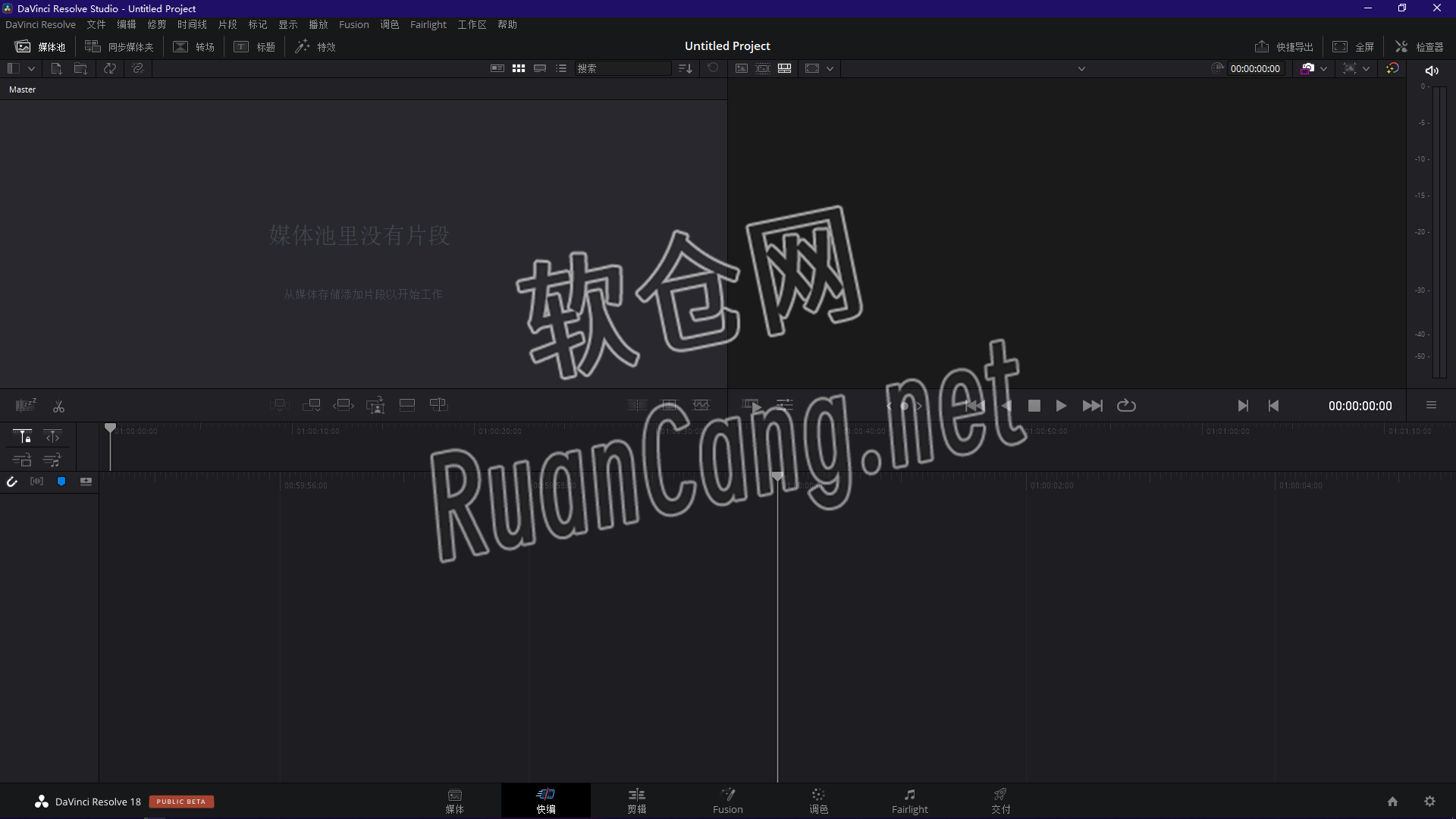Expand the viewer display size dropdown

point(830,69)
